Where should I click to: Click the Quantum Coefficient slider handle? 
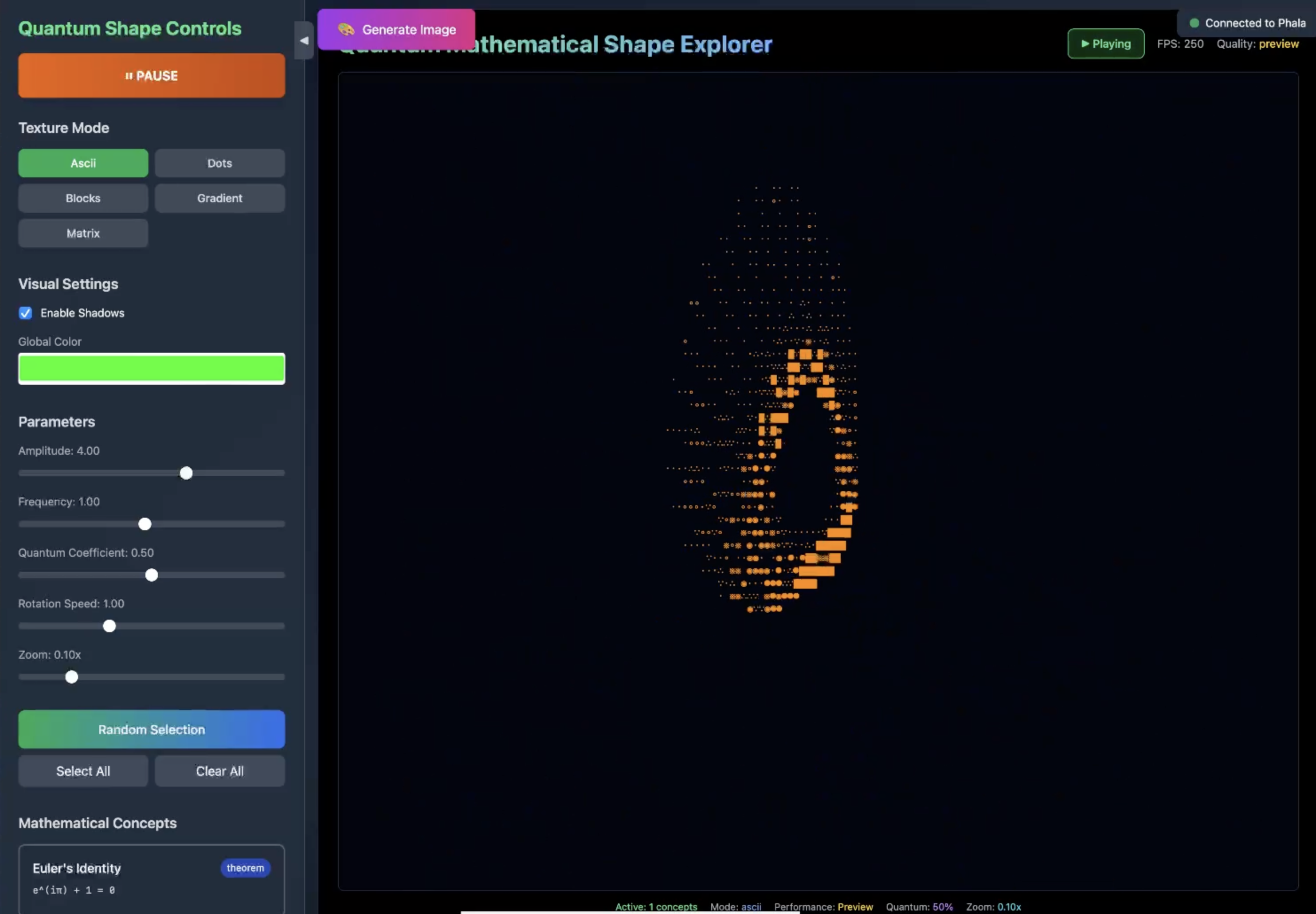click(x=151, y=575)
